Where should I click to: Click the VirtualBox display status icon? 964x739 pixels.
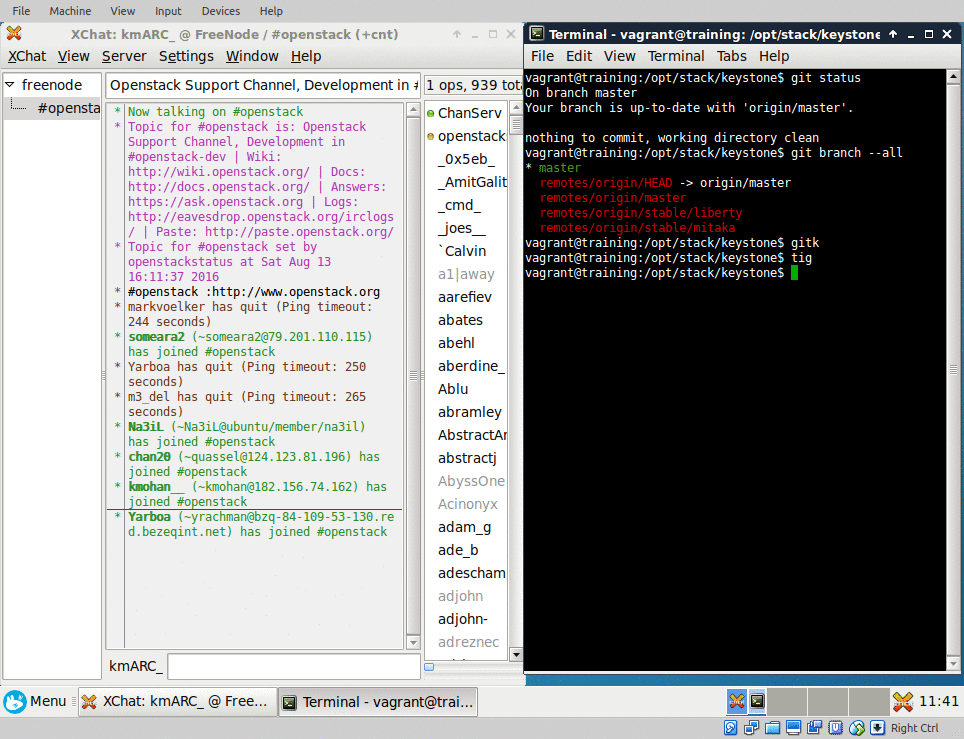pos(792,727)
